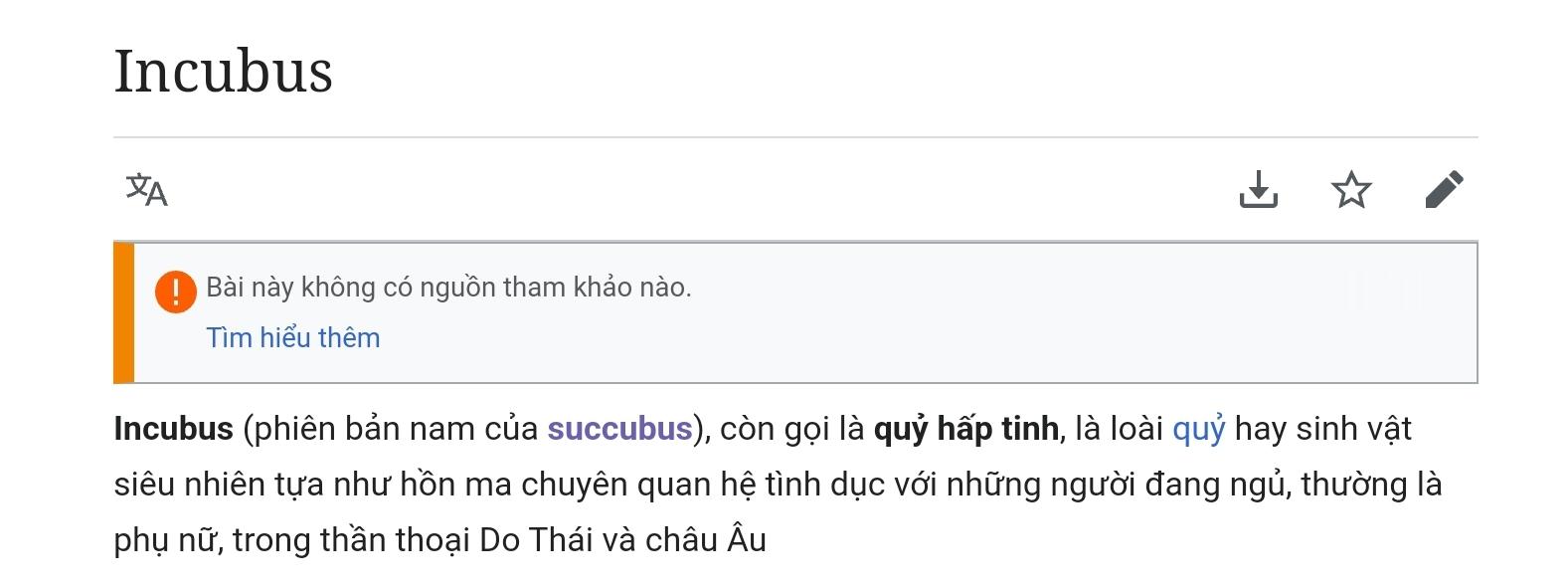The image size is (1568, 588).
Task: Click the word "phụ nữ" in the last line
Action: [165, 540]
